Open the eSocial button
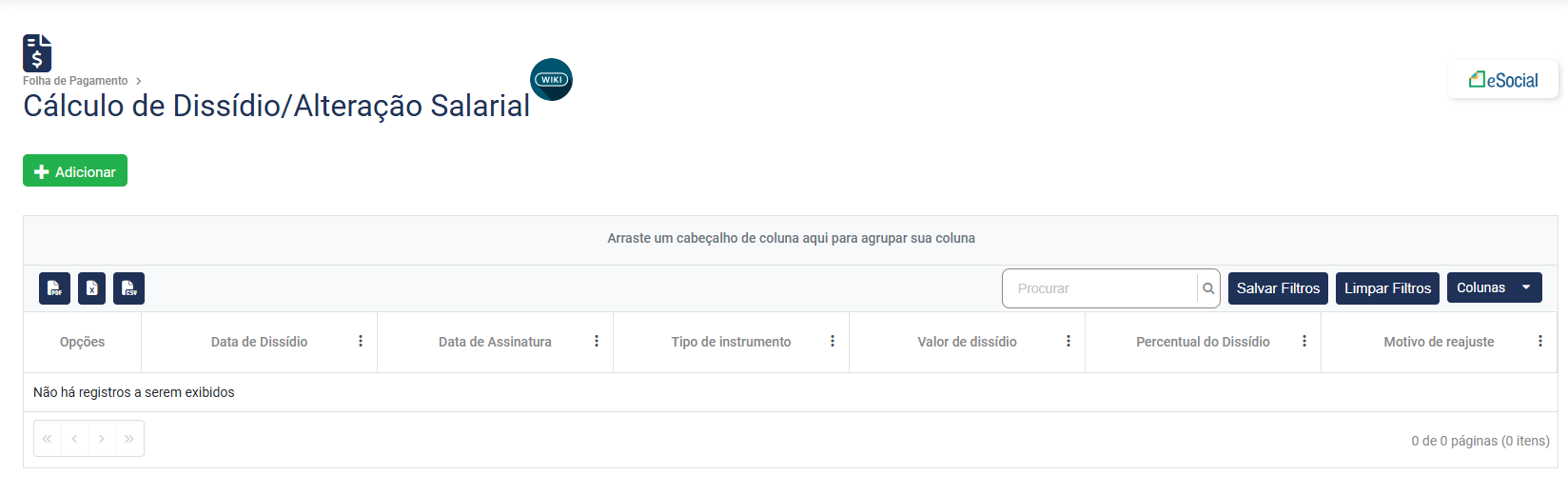The width and height of the screenshot is (1568, 495). [1503, 80]
